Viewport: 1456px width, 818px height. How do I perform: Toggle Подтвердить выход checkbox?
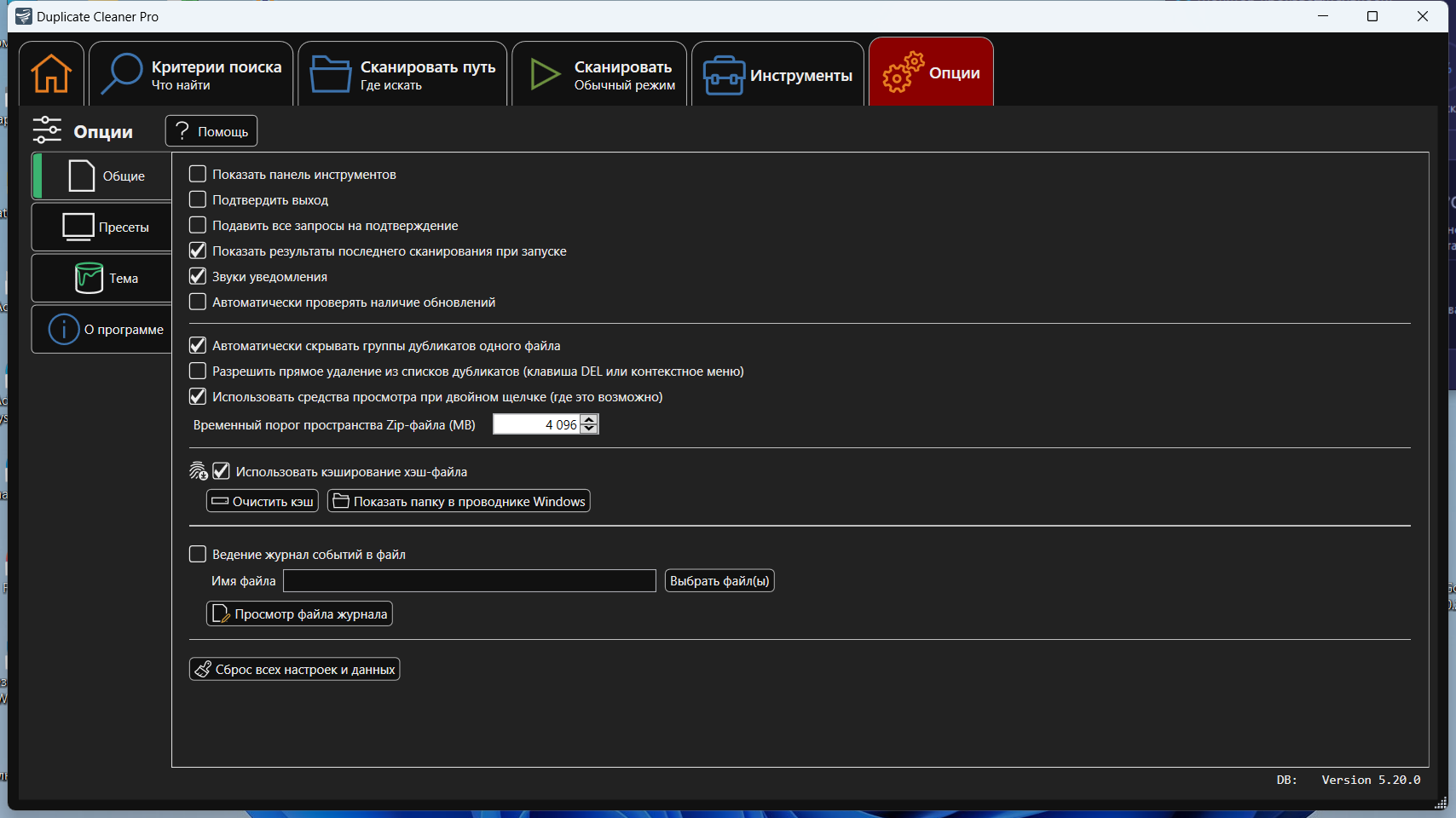[x=198, y=199]
